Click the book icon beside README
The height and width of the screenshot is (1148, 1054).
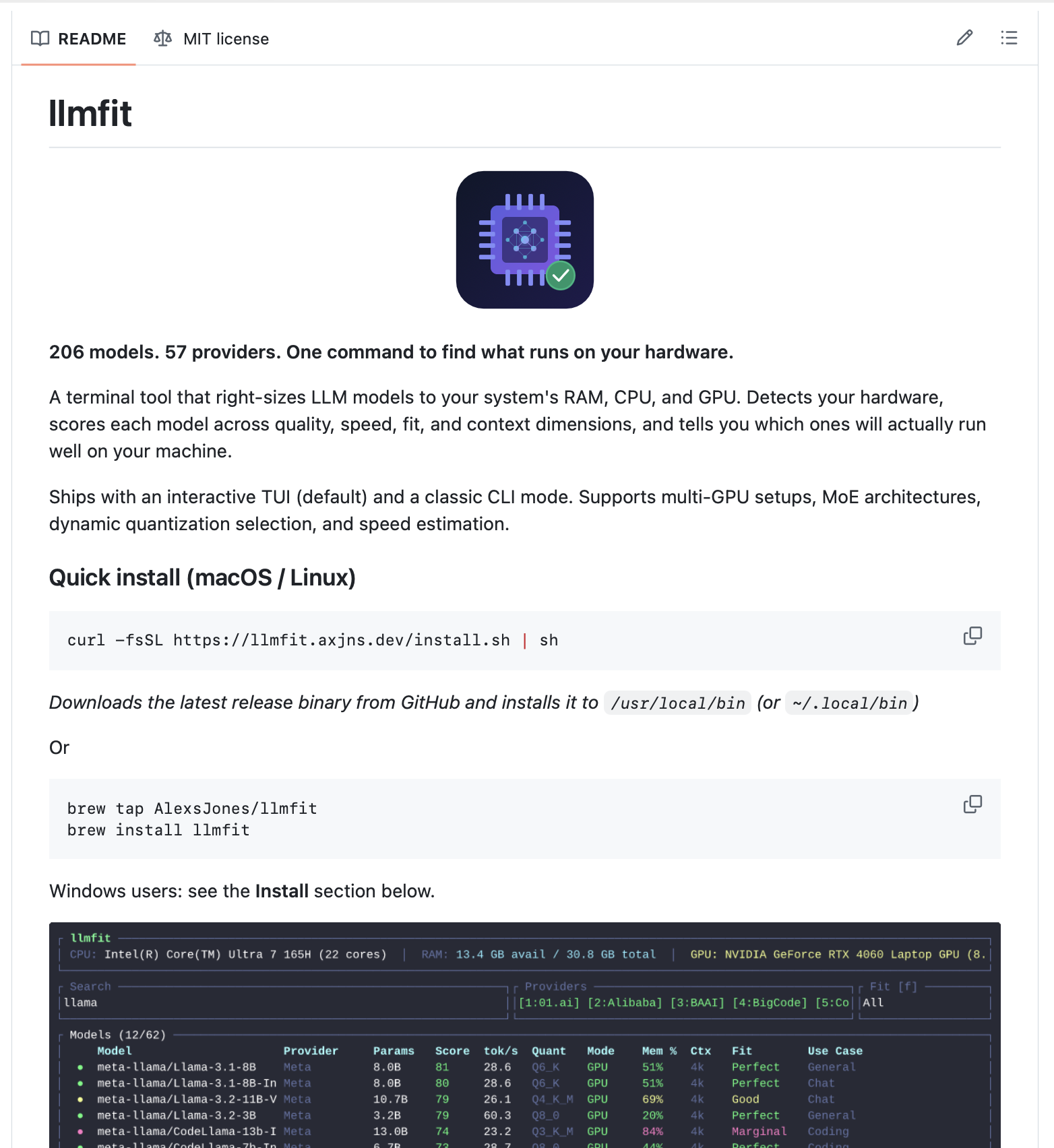point(40,38)
